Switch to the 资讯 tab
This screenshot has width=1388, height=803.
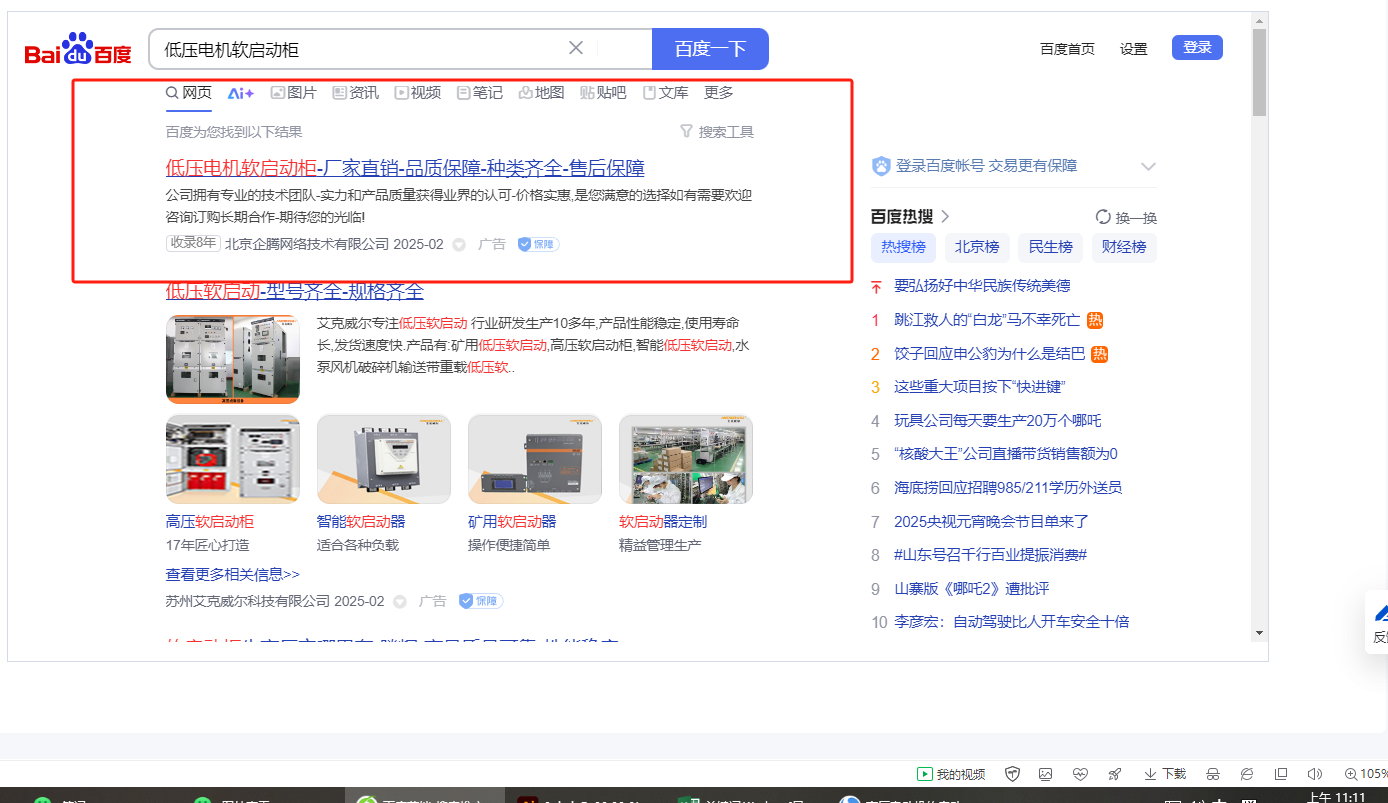[355, 92]
